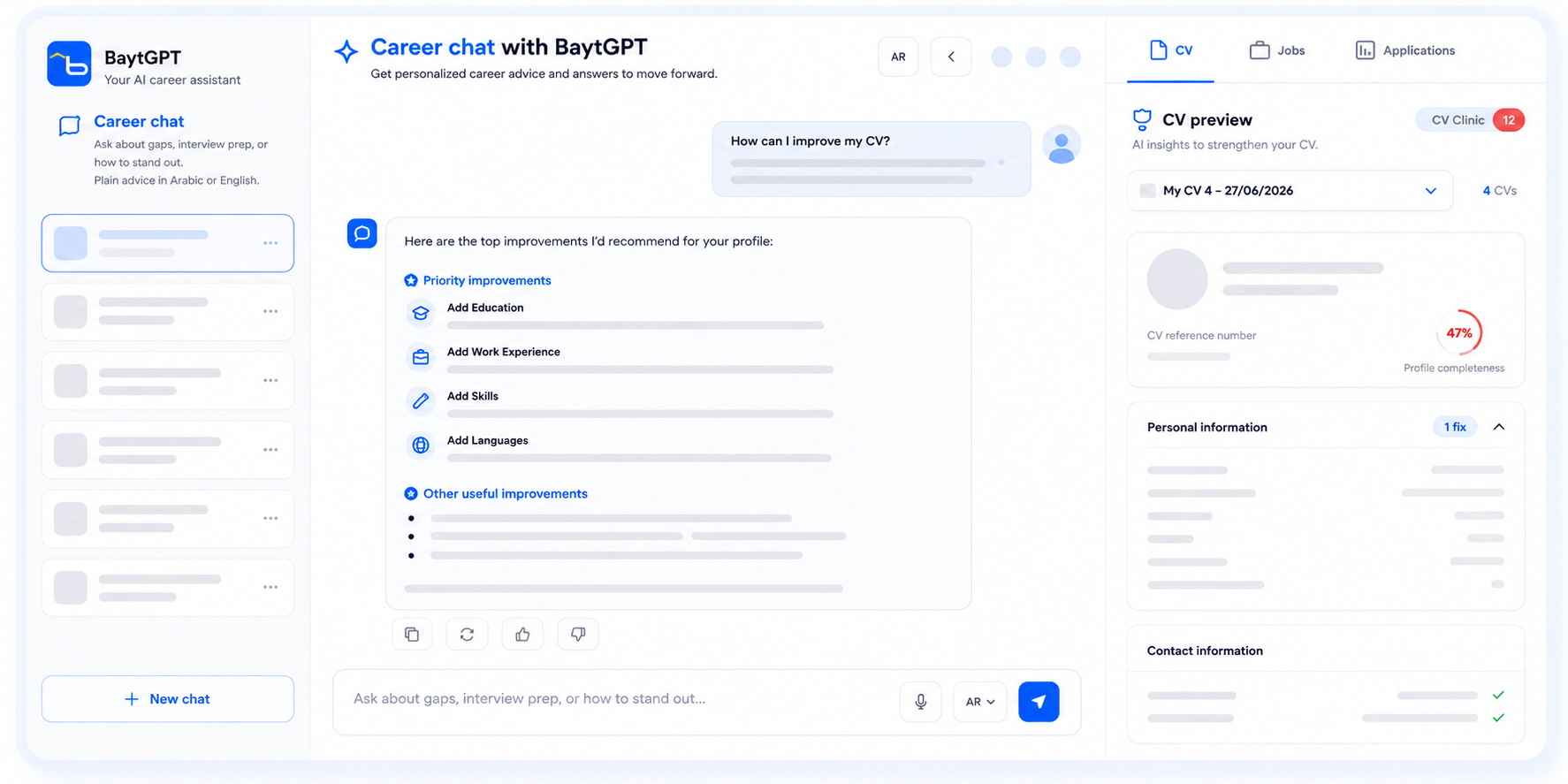Screen dimensions: 1568x784
Task: Click the back chevron in chat header
Action: pyautogui.click(x=951, y=57)
